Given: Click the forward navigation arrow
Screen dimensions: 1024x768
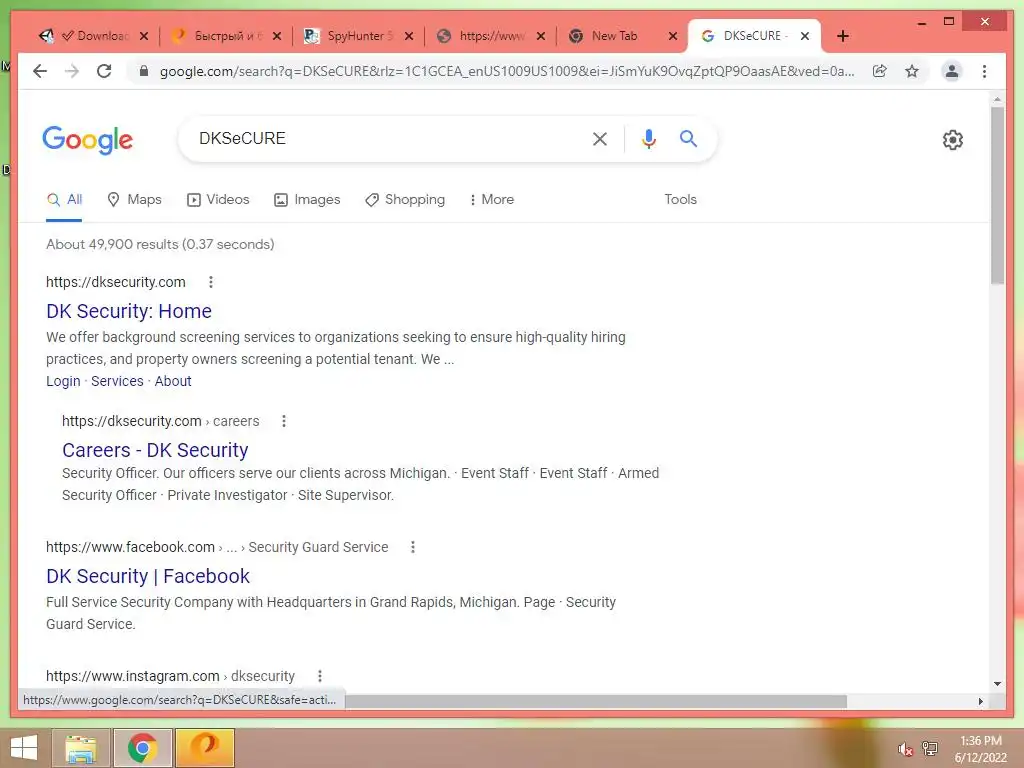Looking at the screenshot, I should pyautogui.click(x=72, y=71).
